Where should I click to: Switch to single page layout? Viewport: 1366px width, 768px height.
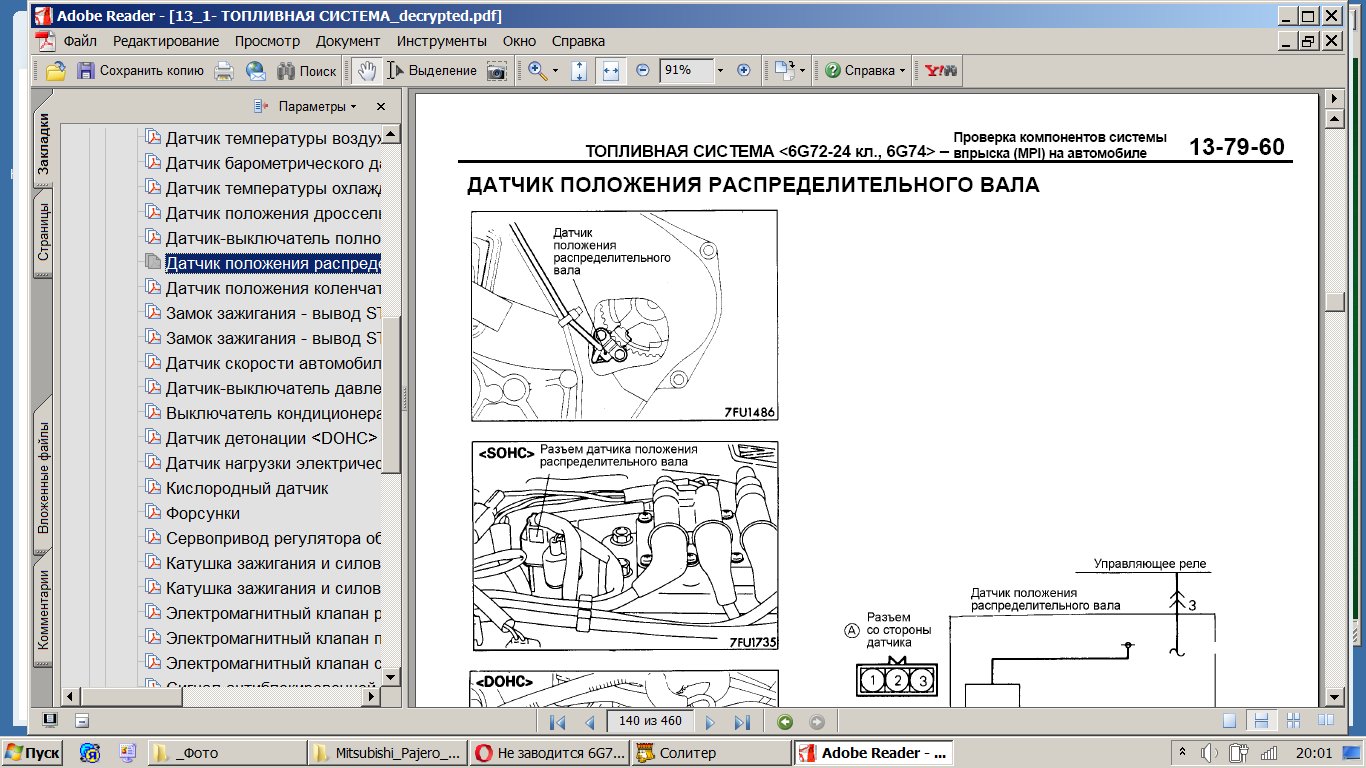(1230, 721)
